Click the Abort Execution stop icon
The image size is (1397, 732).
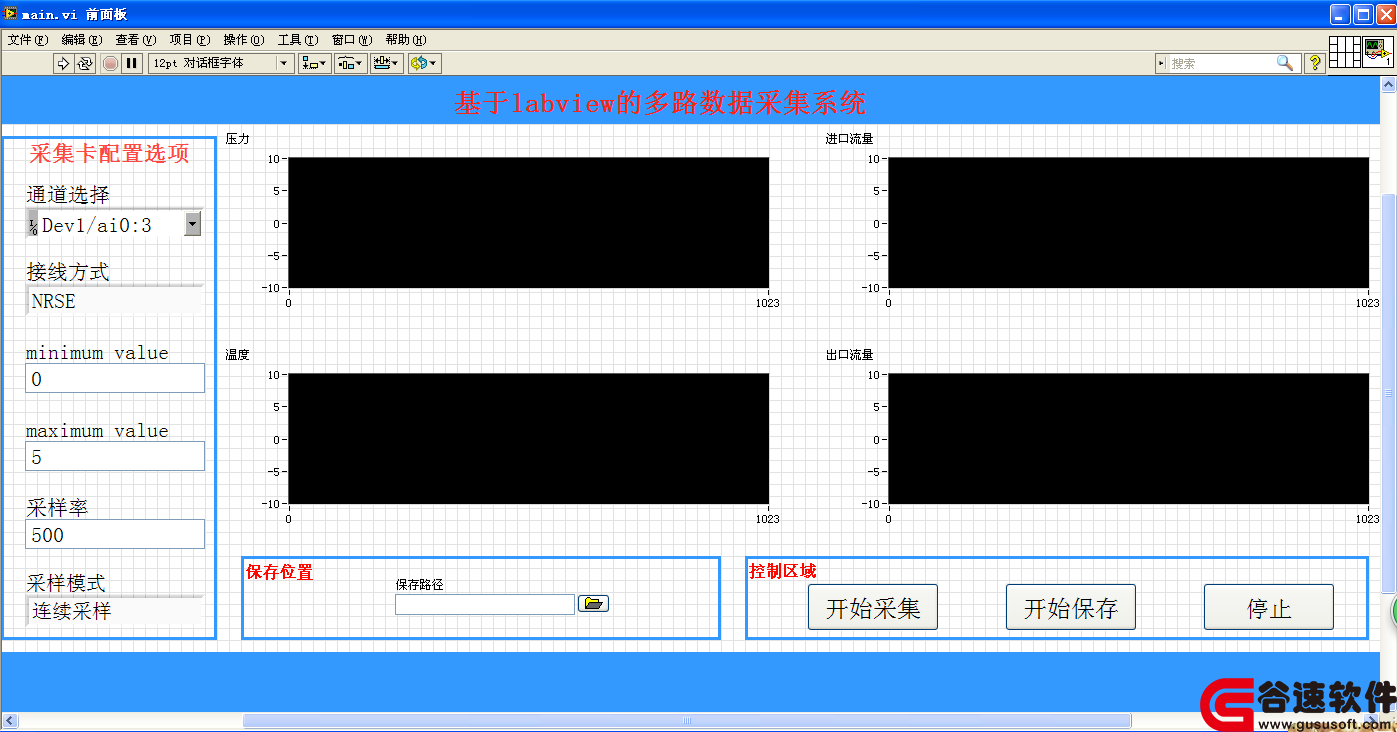(x=110, y=63)
